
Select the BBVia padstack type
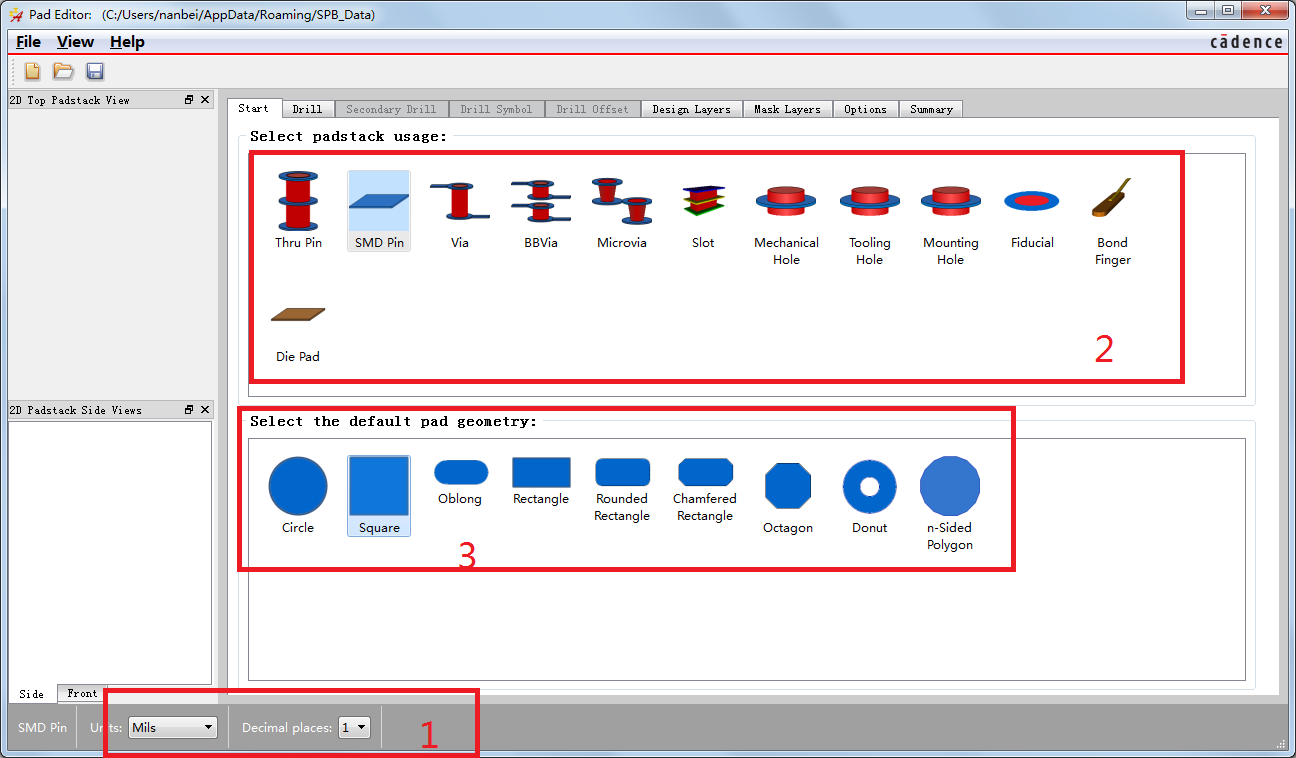540,209
